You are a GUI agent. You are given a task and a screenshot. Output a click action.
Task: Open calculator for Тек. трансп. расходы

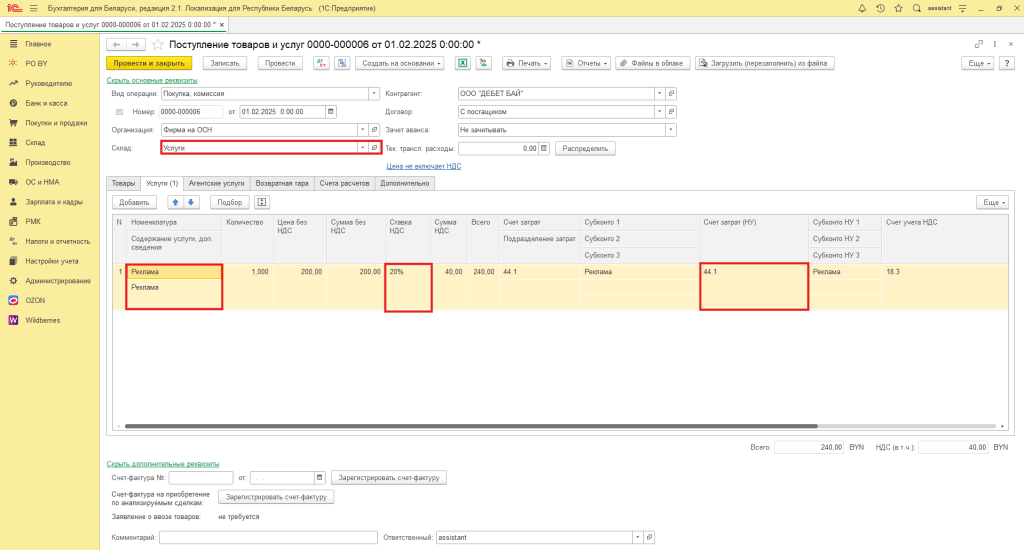[x=544, y=148]
